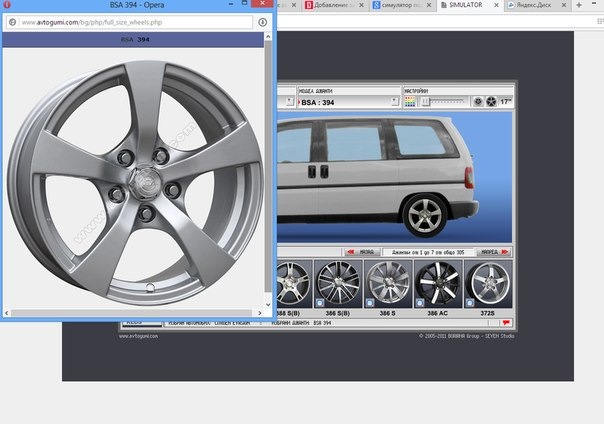Click the star-shaped rim icon next to 17"
Screen dimensions: 604x424
(x=491, y=101)
